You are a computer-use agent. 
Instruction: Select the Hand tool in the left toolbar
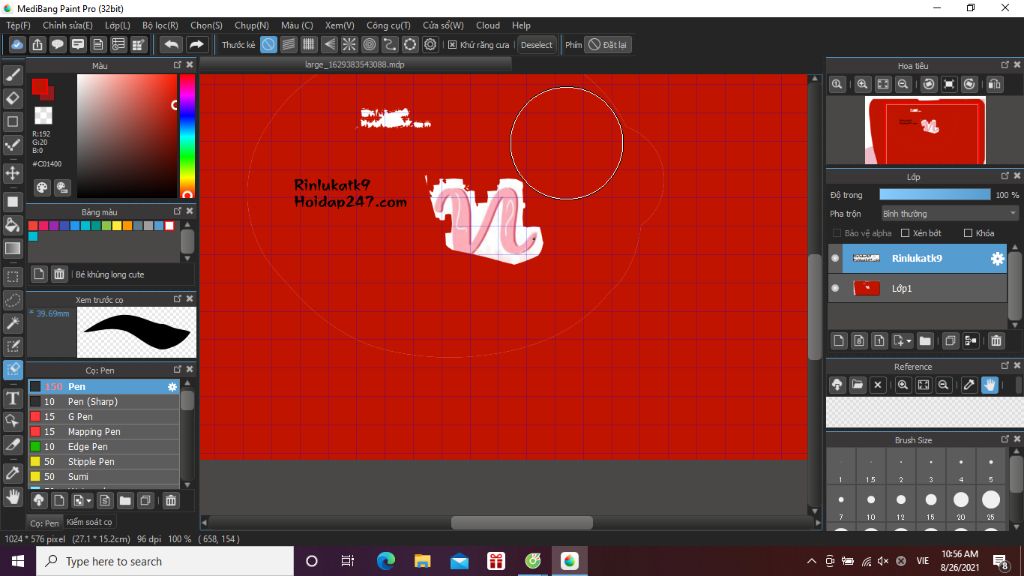(12, 497)
